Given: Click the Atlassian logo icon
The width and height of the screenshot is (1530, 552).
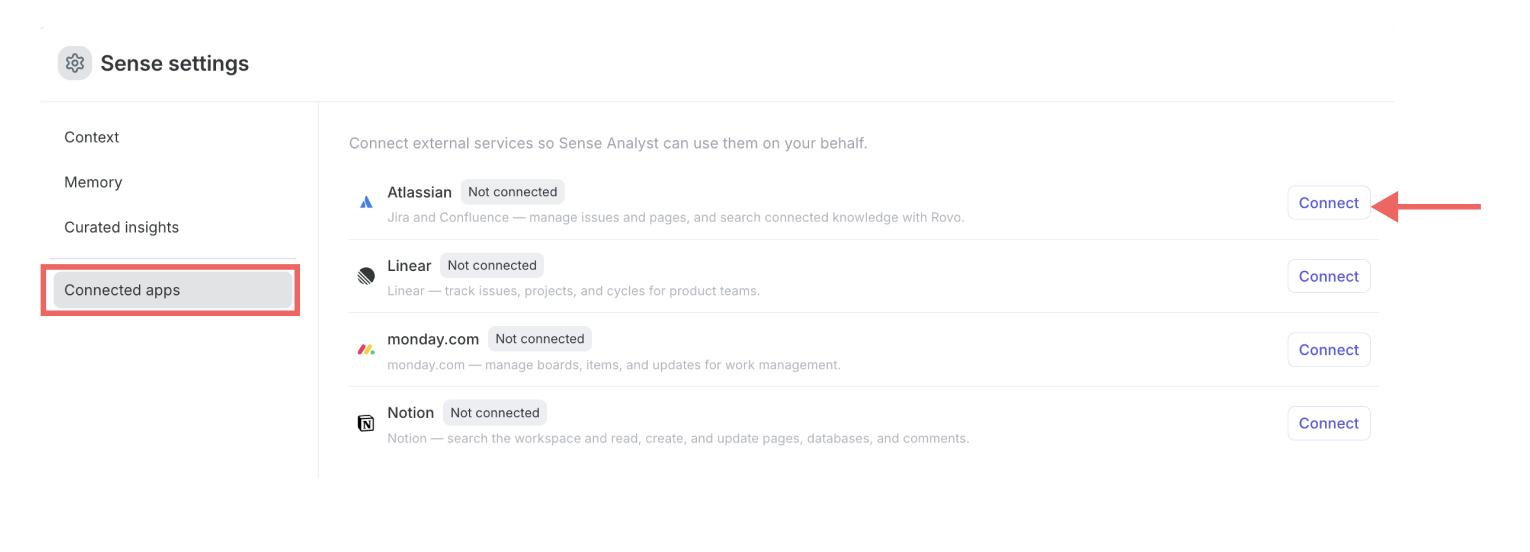Looking at the screenshot, I should pos(366,202).
